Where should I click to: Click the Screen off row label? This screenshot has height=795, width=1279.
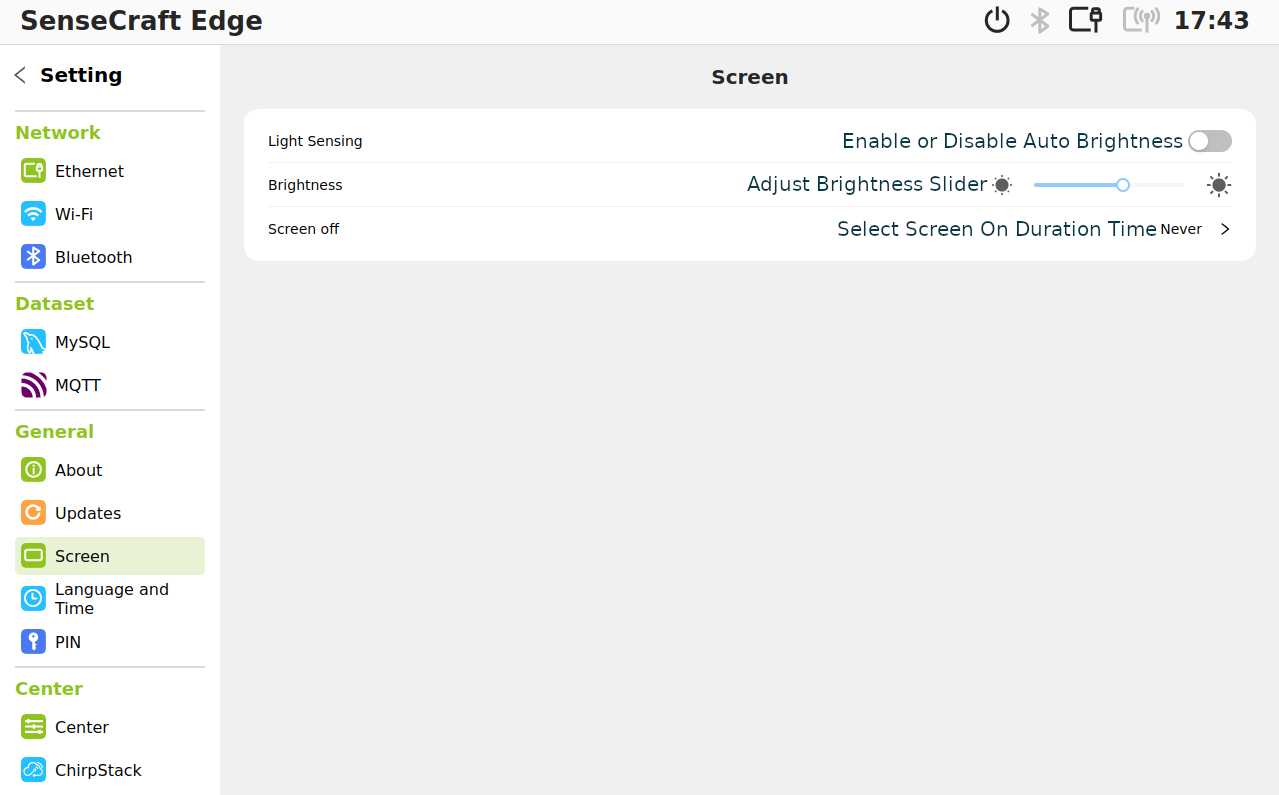point(303,229)
